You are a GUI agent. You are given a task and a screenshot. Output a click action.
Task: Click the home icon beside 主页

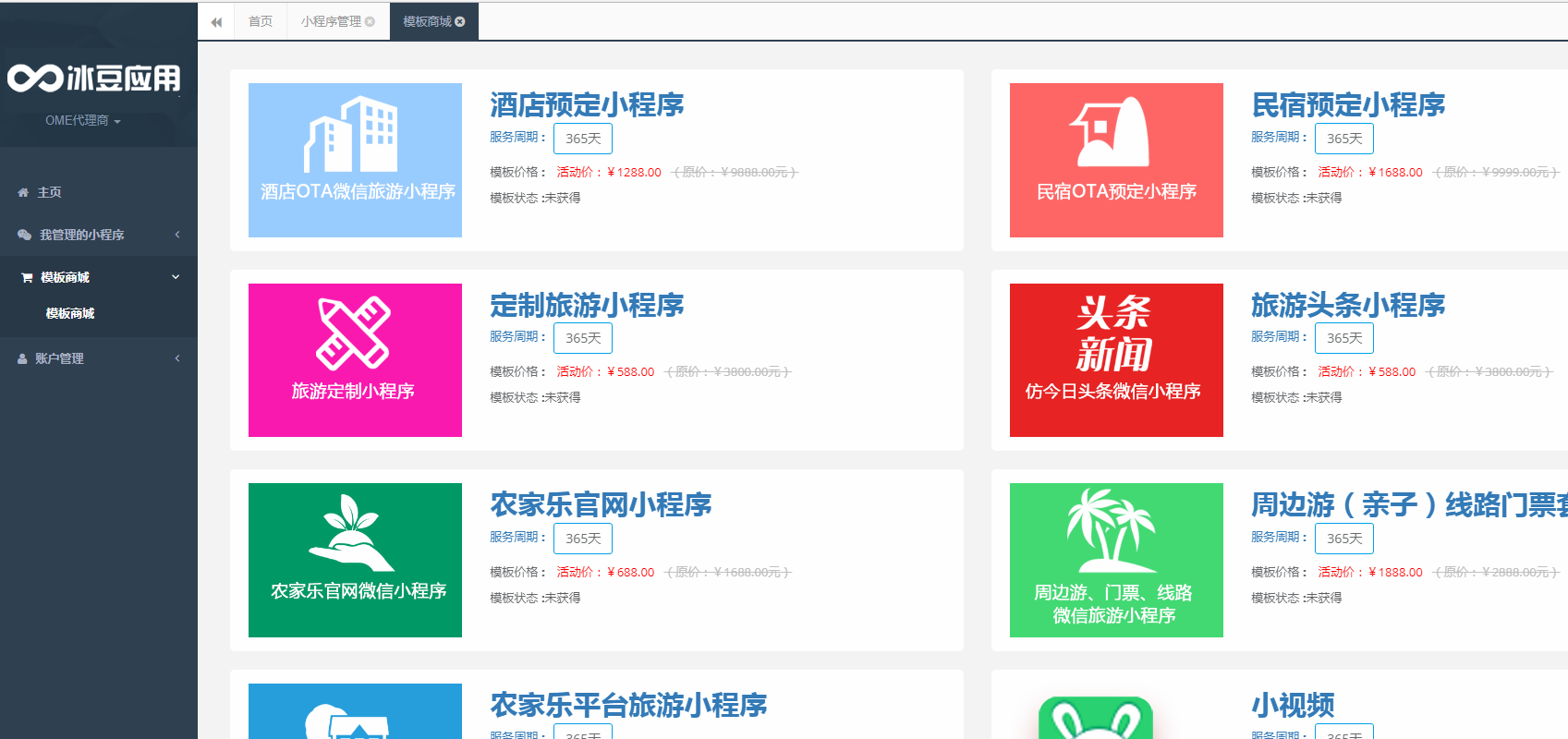23,192
